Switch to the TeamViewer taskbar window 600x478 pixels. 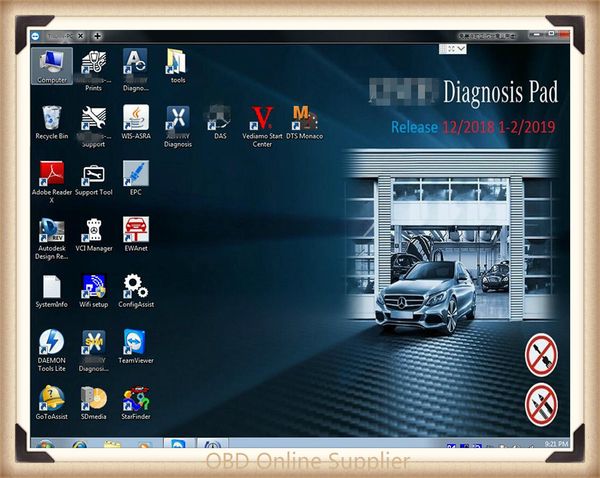(x=179, y=444)
